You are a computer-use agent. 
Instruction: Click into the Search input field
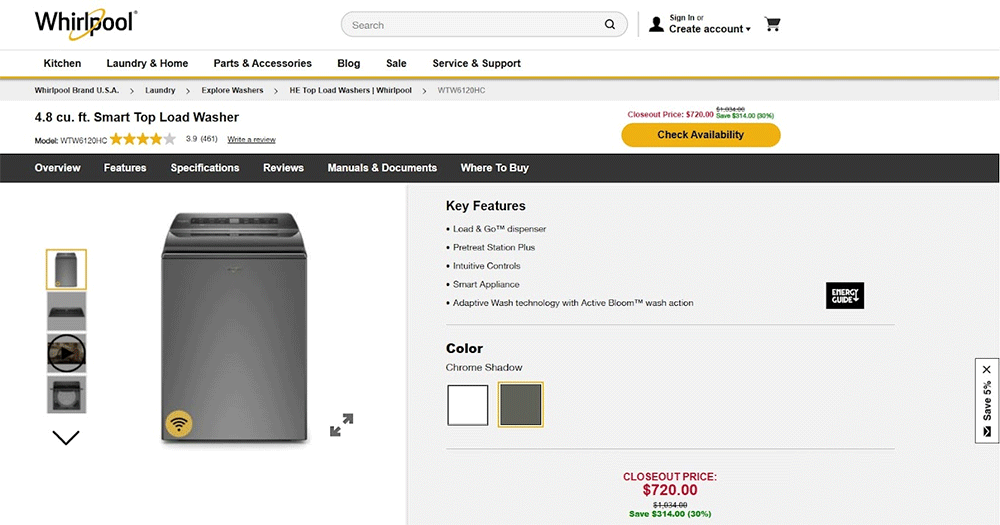pyautogui.click(x=470, y=25)
